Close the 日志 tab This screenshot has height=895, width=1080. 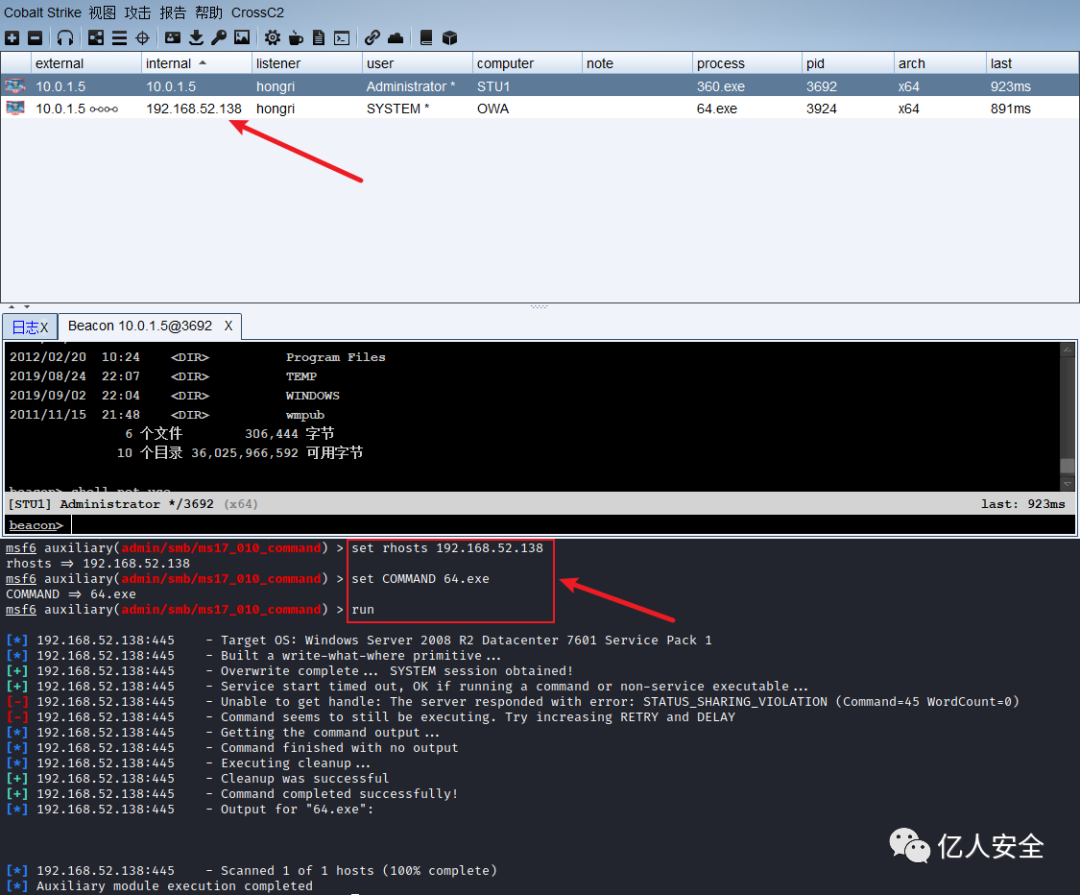point(44,327)
